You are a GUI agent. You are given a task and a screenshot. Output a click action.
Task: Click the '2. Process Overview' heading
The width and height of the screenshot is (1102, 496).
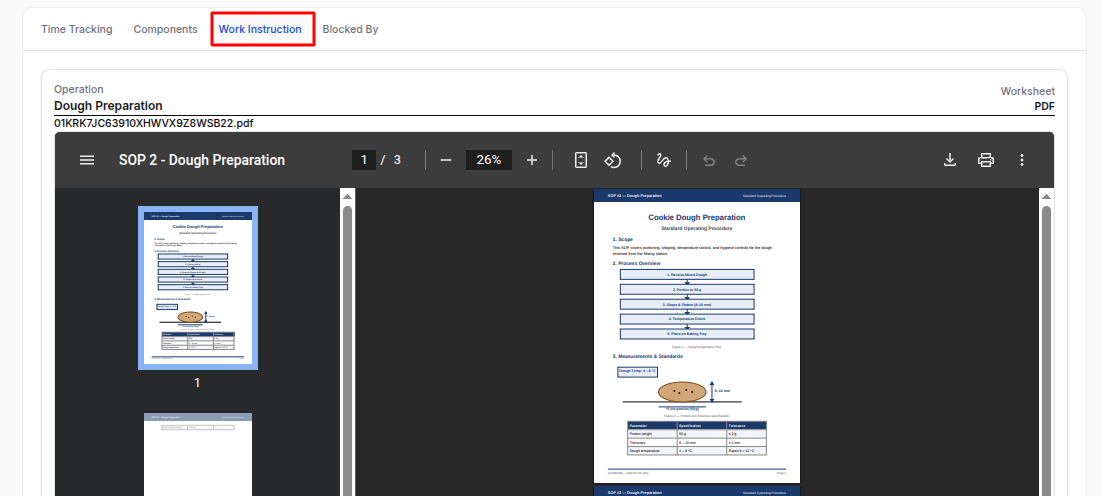[637, 263]
